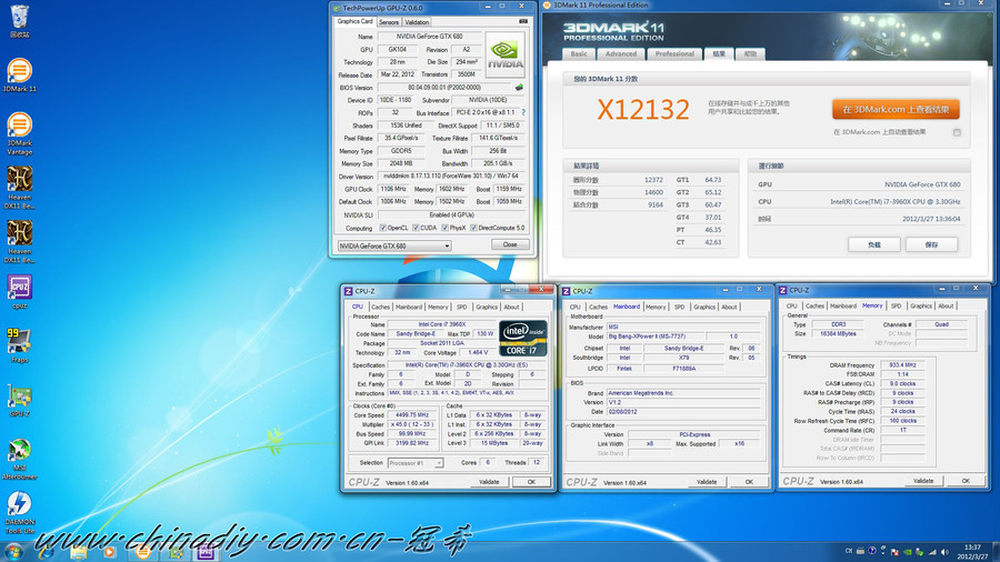
Task: Open the GPU-Z desktop shortcut
Action: (x=19, y=400)
